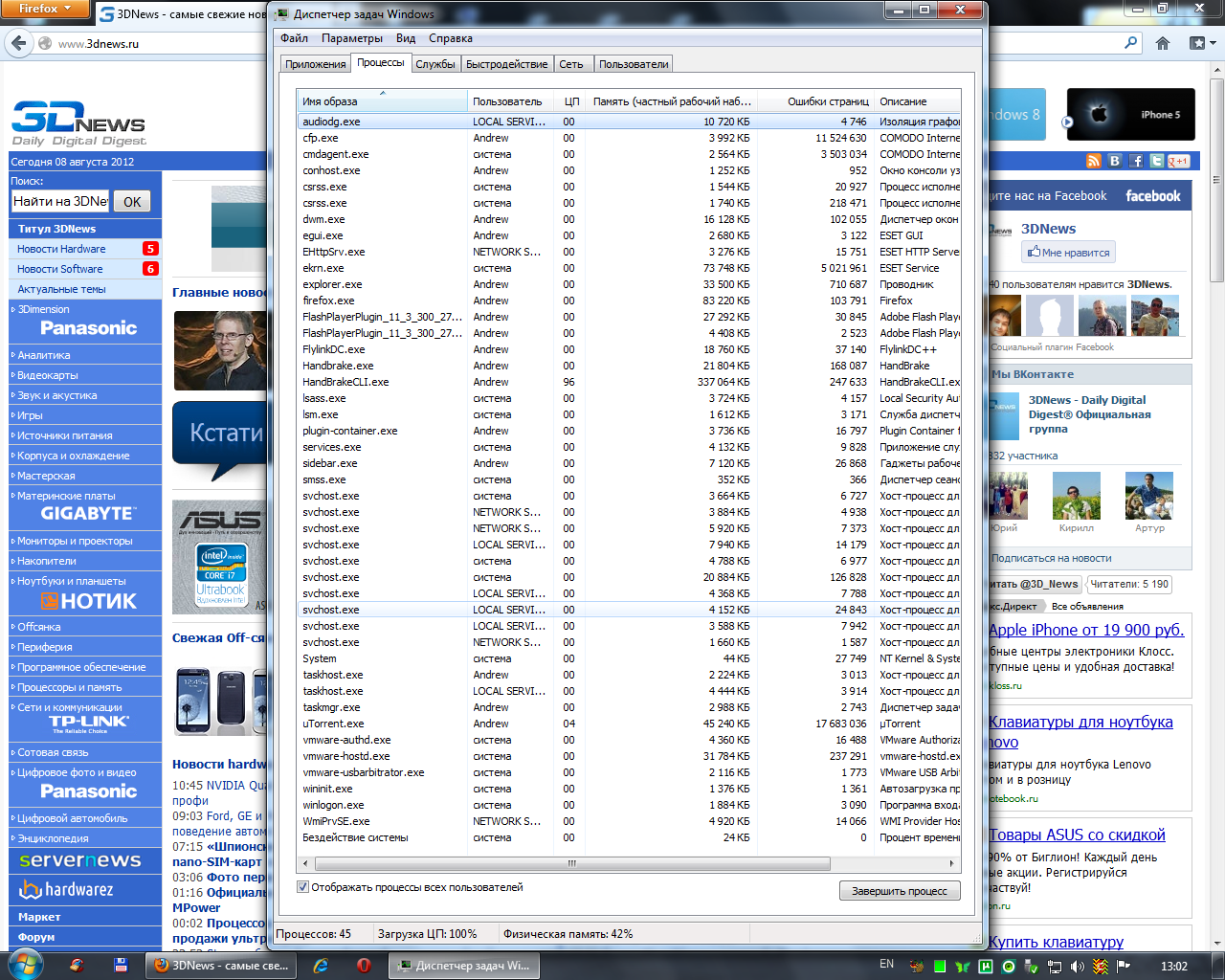Viewport: 1225px width, 980px height.
Task: Open the 'Новости Hardware' sidebar link
Action: [x=61, y=249]
